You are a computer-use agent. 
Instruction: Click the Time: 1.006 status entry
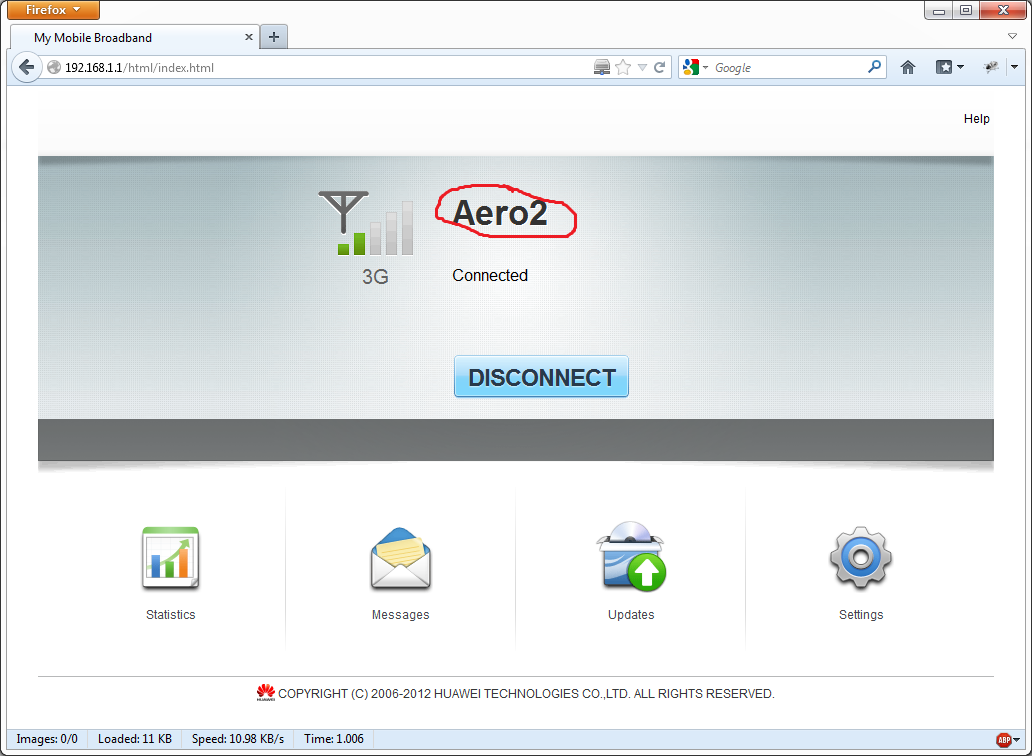[334, 739]
